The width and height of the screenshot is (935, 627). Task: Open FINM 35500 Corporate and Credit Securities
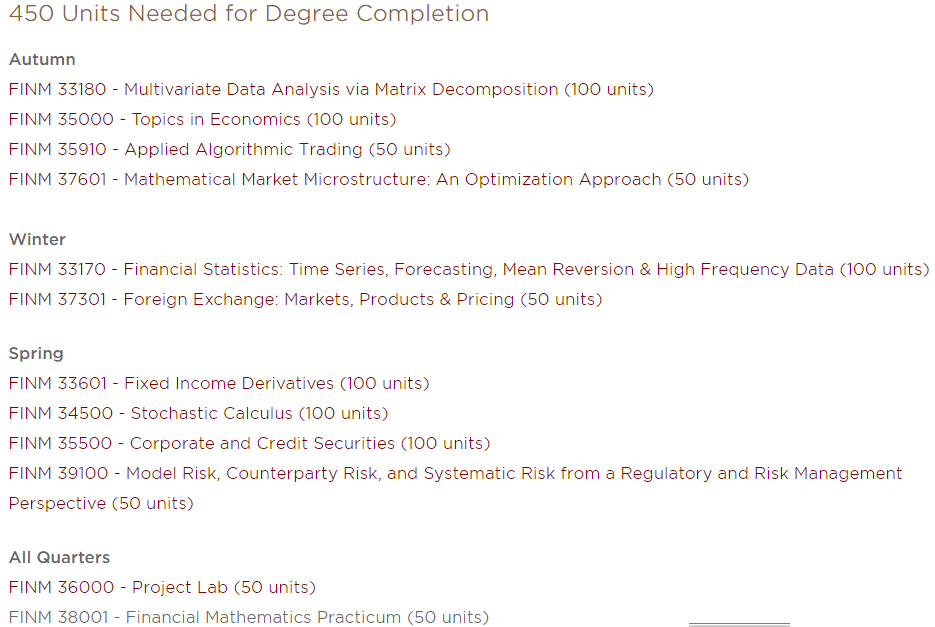click(x=249, y=443)
